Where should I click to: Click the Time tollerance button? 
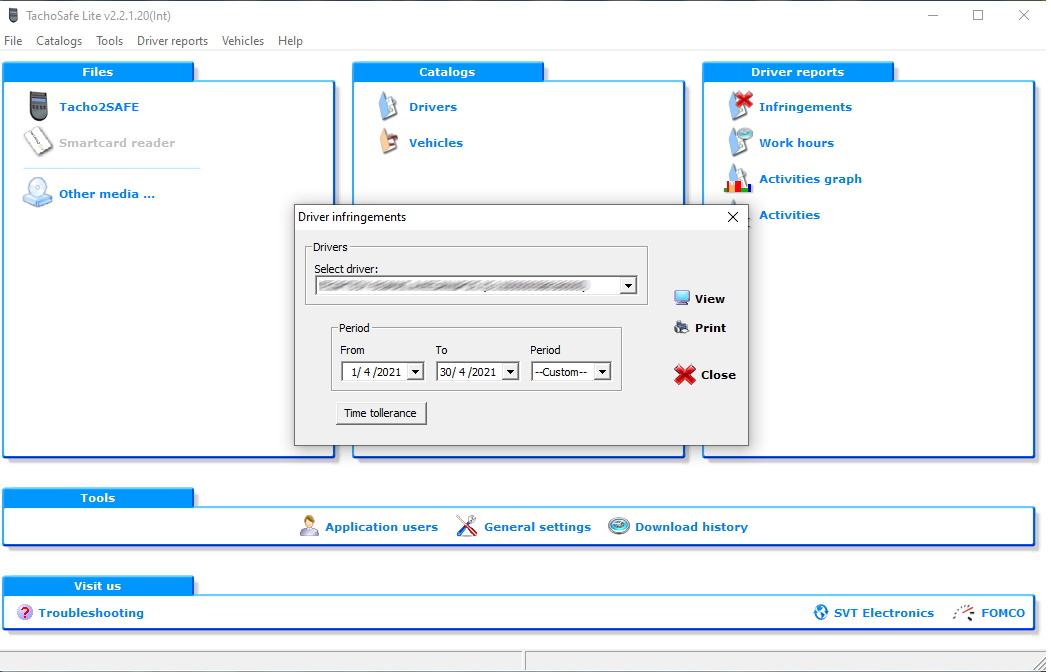pyautogui.click(x=381, y=413)
